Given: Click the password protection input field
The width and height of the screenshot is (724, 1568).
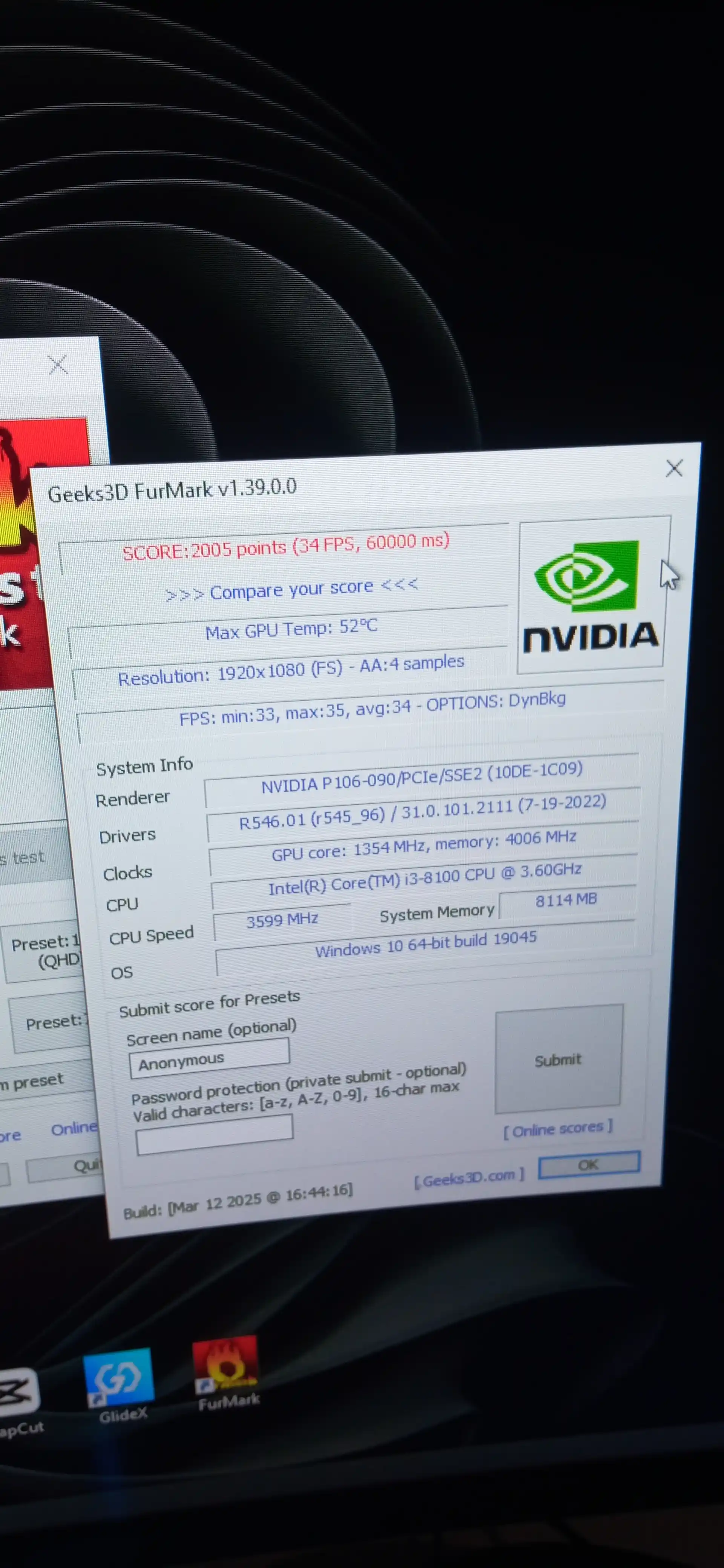Looking at the screenshot, I should pyautogui.click(x=214, y=1135).
